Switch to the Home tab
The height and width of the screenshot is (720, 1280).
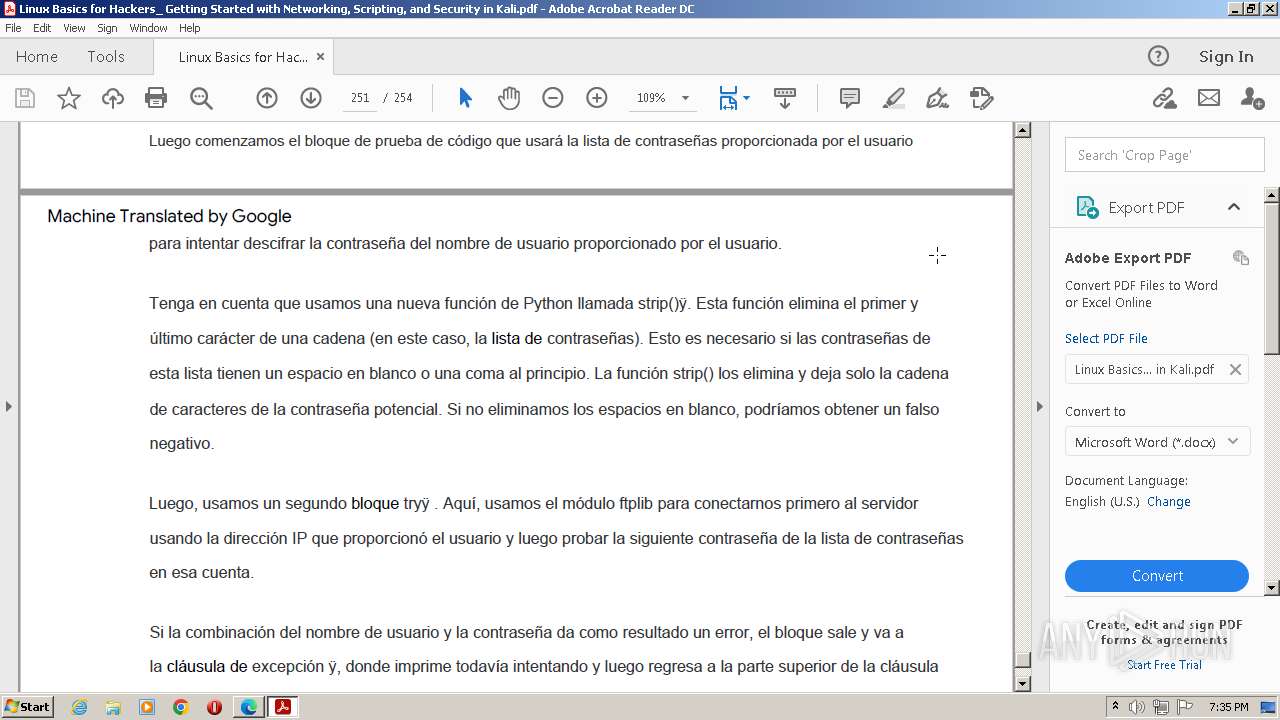pos(37,57)
